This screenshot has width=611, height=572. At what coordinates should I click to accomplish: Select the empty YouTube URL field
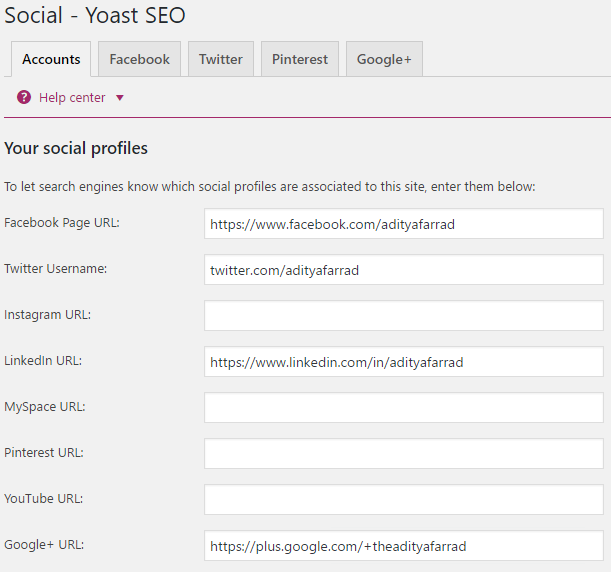[403, 500]
